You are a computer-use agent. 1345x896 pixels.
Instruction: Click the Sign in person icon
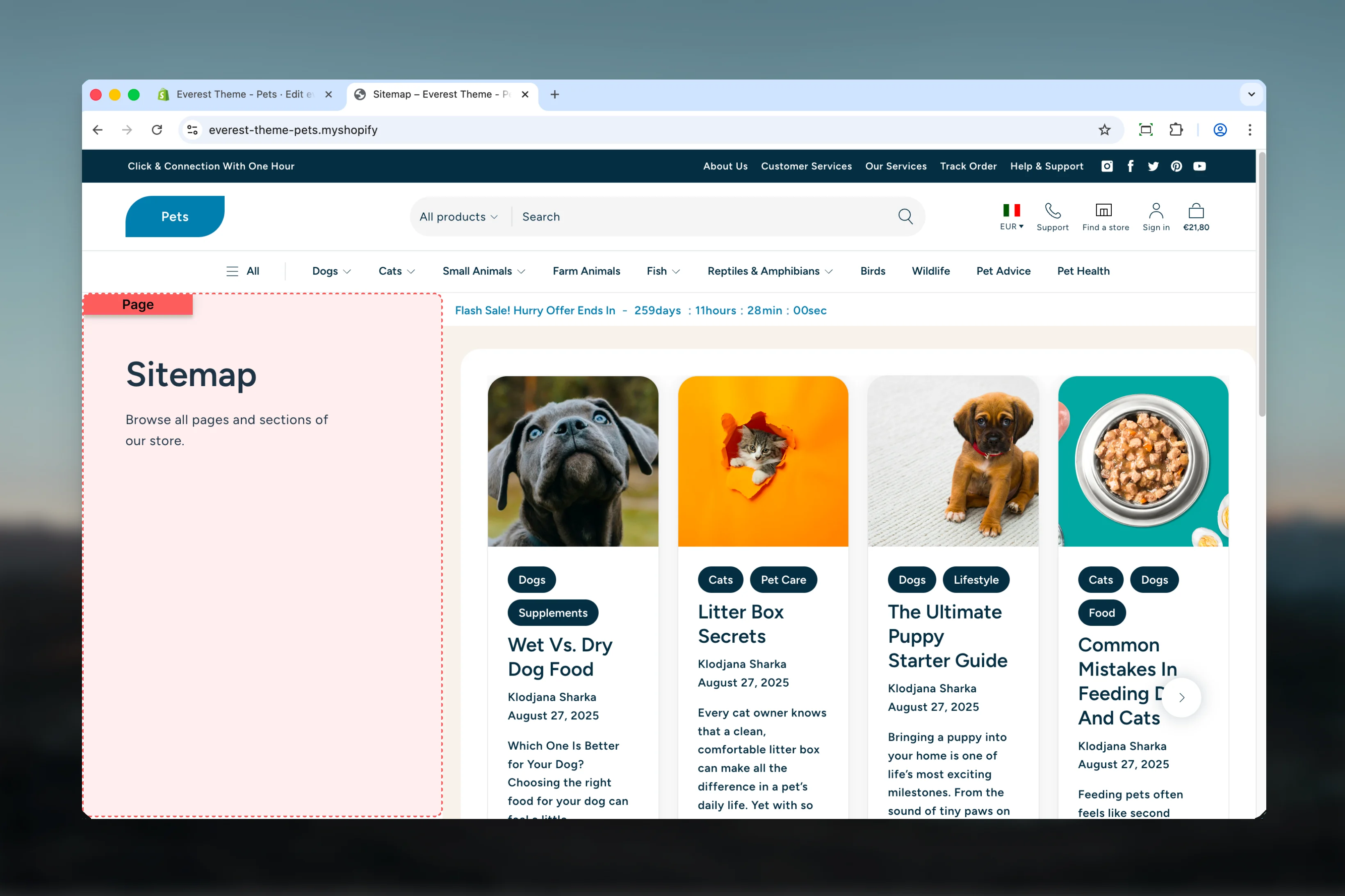(x=1156, y=210)
